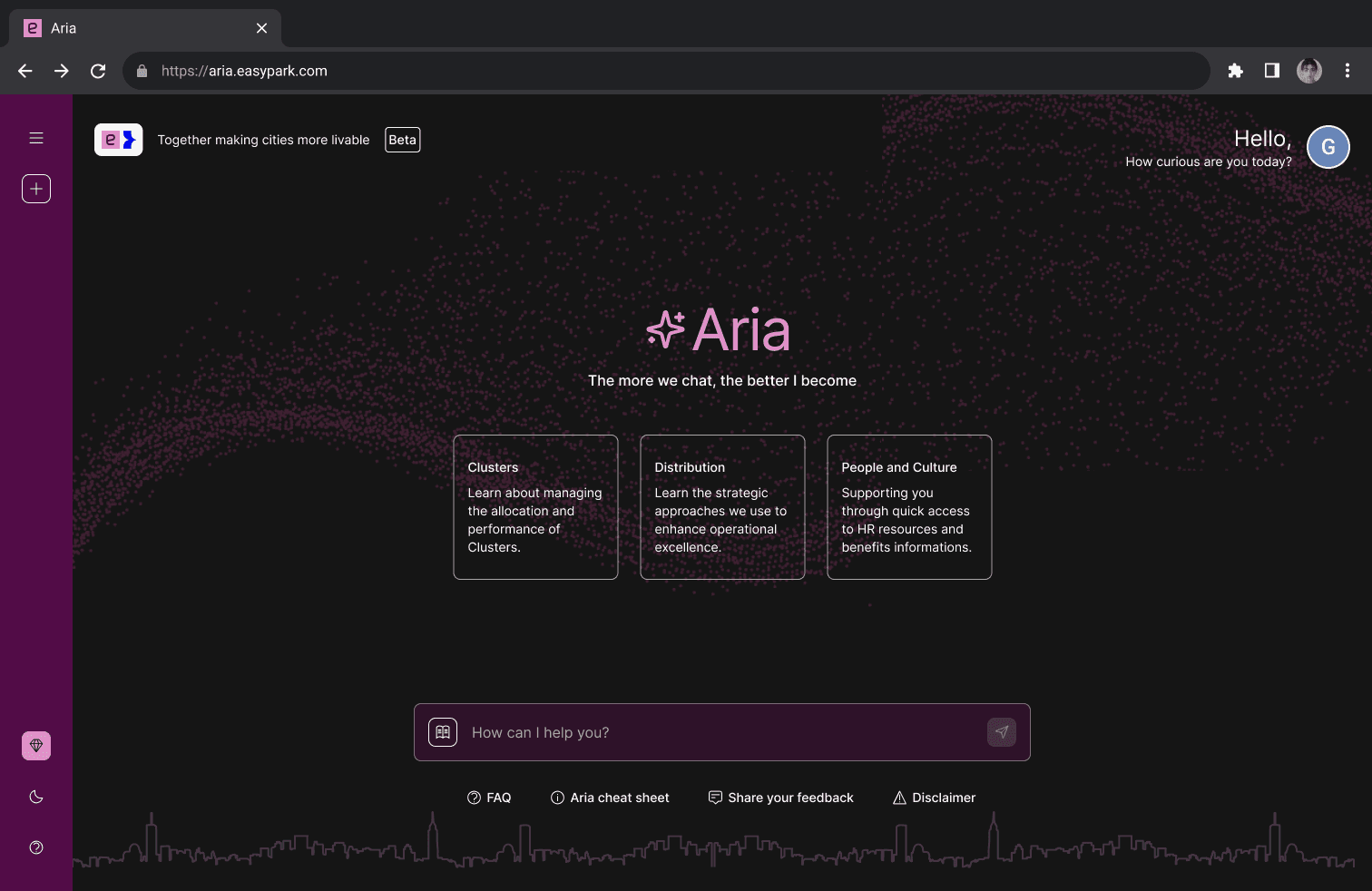The image size is (1372, 891).
Task: Open the user avatar G profile
Action: [x=1328, y=147]
